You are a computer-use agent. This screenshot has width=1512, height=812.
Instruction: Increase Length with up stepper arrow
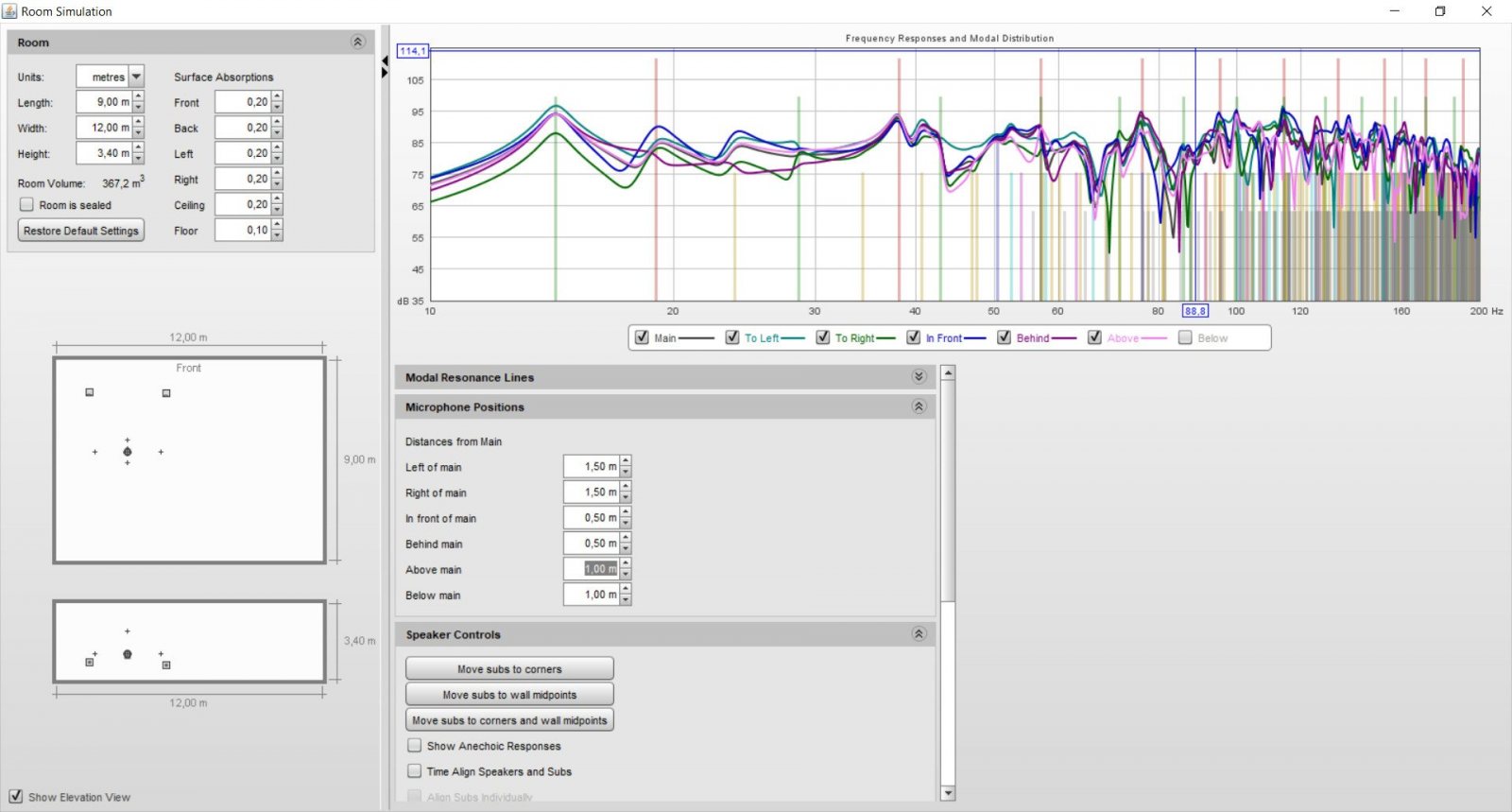pos(139,96)
